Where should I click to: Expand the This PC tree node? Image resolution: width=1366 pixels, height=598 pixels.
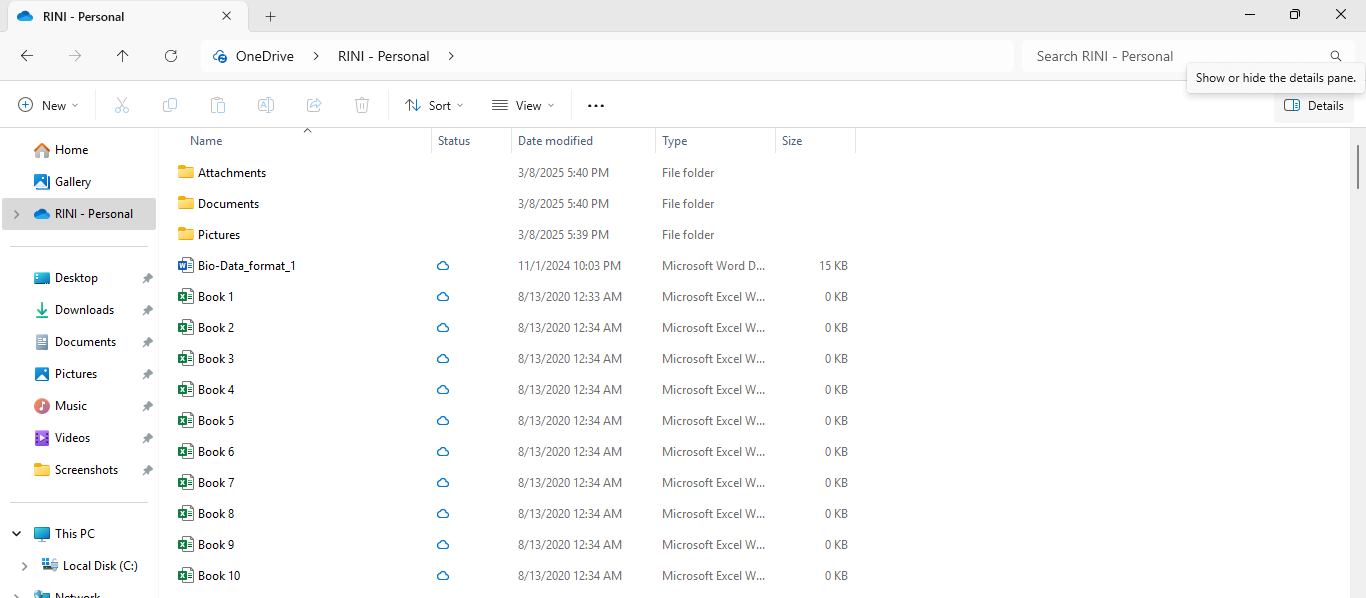[17, 534]
